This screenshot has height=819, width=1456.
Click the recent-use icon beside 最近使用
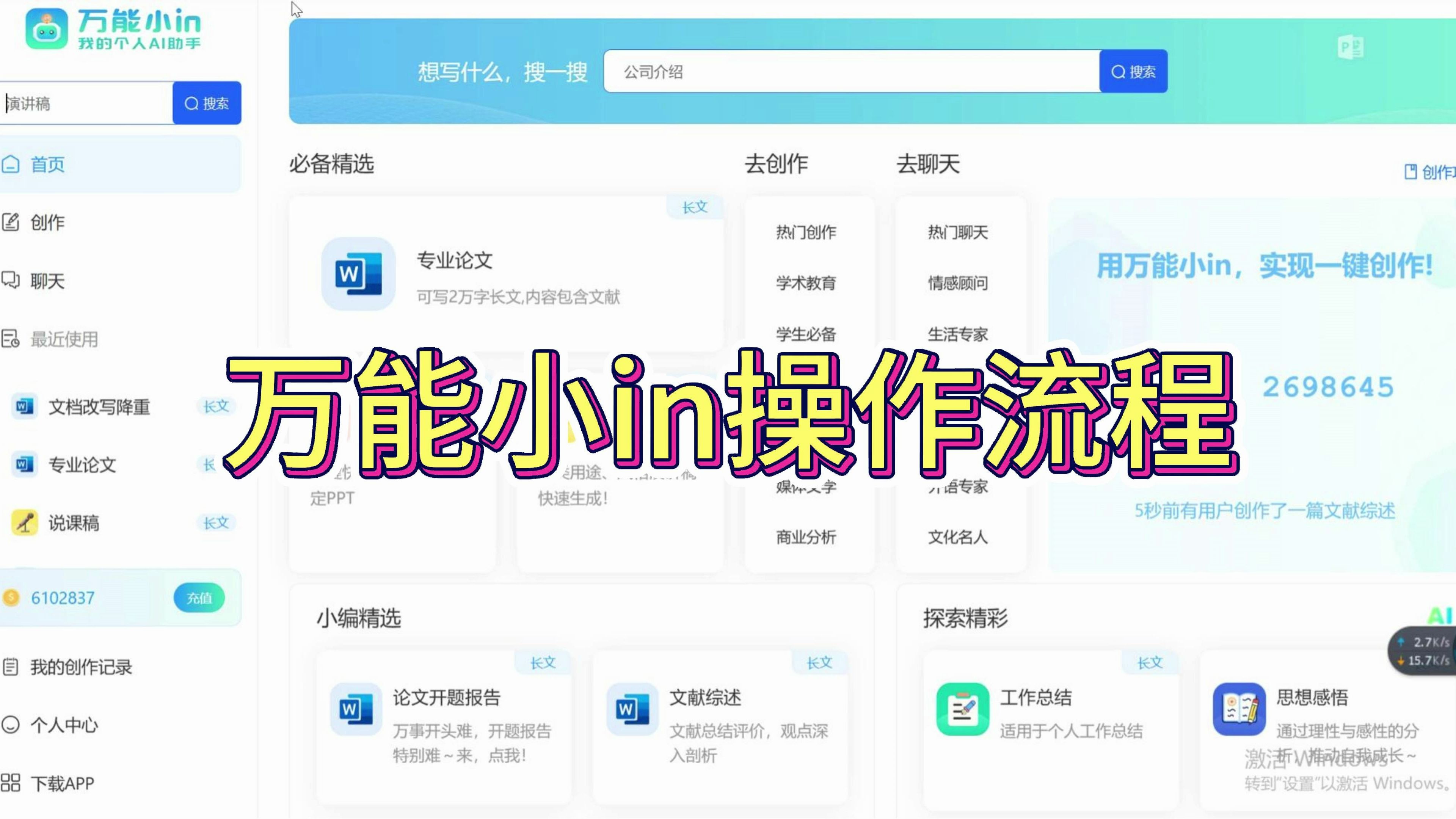tap(10, 339)
